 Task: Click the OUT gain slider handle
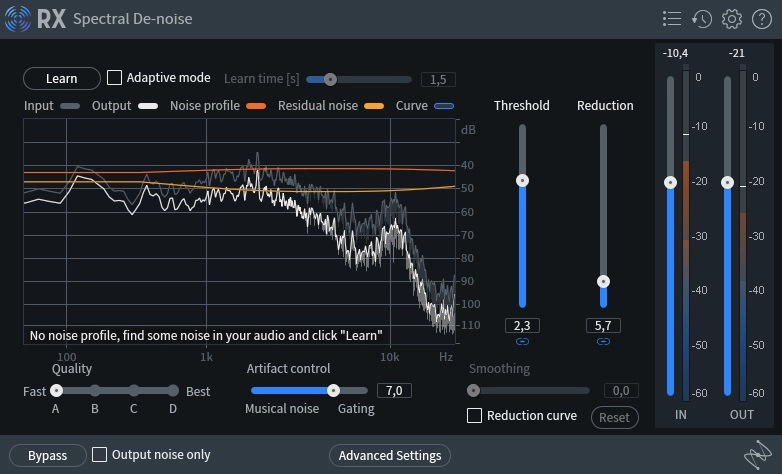click(x=727, y=182)
